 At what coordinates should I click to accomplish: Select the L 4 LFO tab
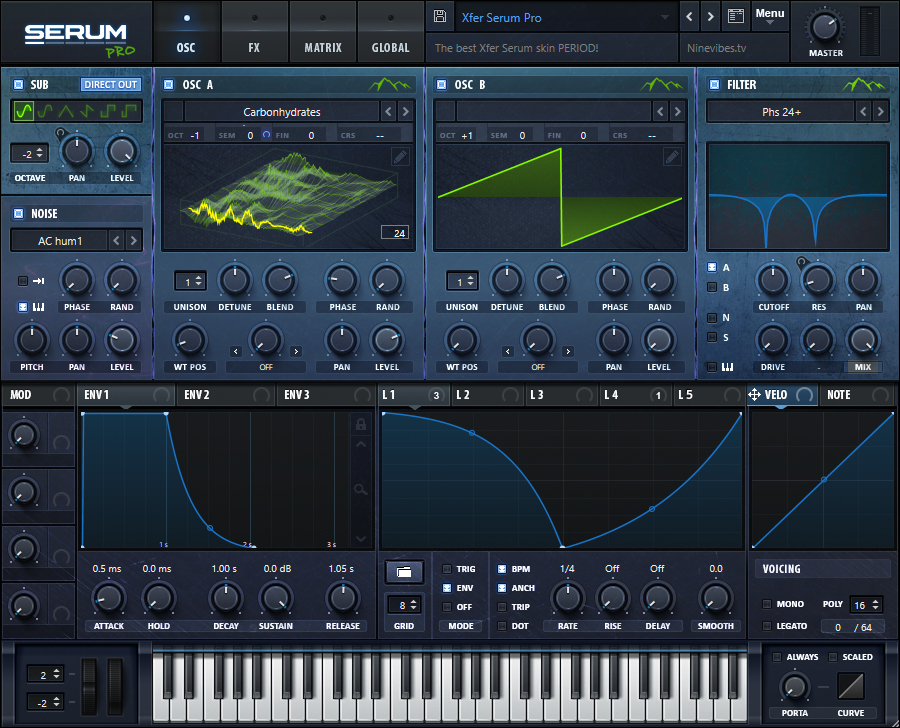(x=635, y=395)
